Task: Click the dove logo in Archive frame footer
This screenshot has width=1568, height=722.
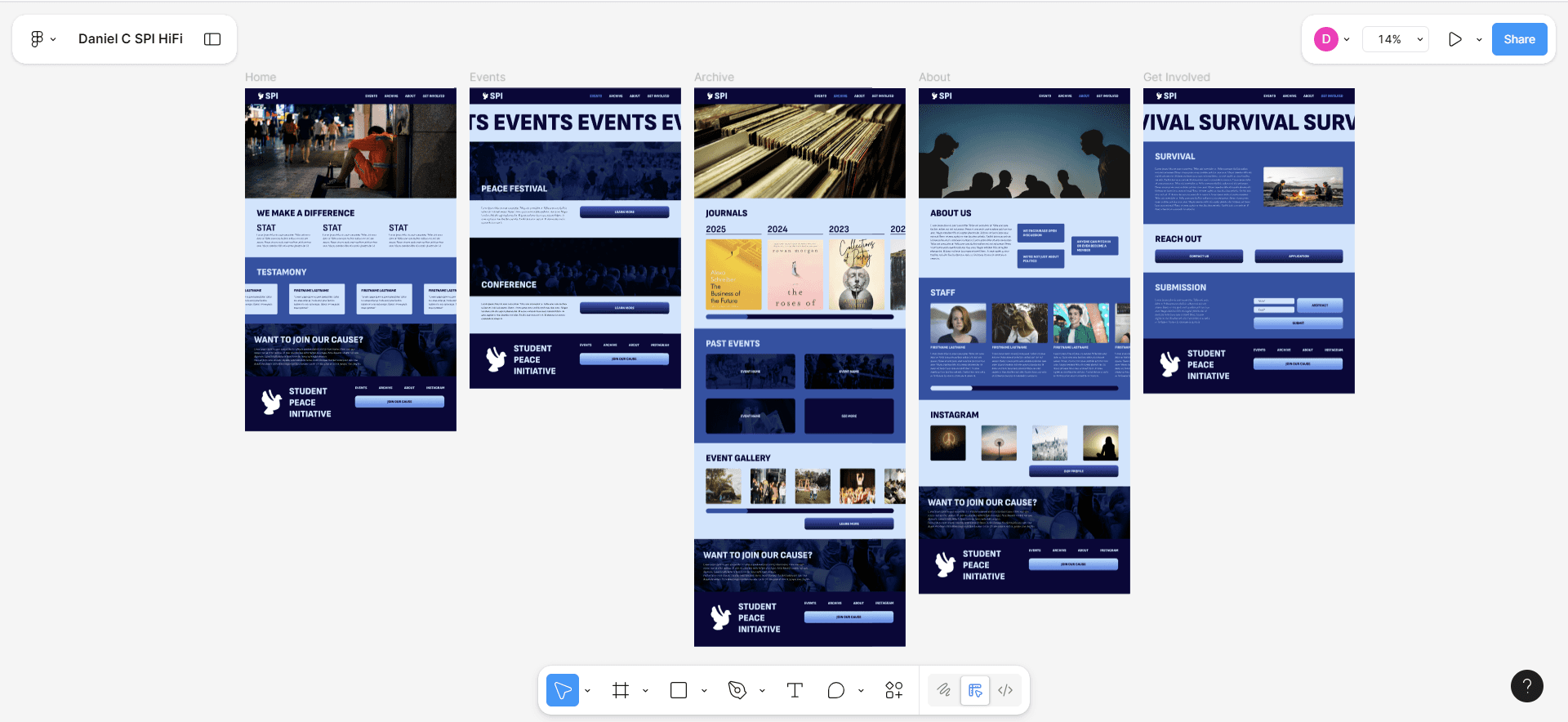Action: click(720, 617)
